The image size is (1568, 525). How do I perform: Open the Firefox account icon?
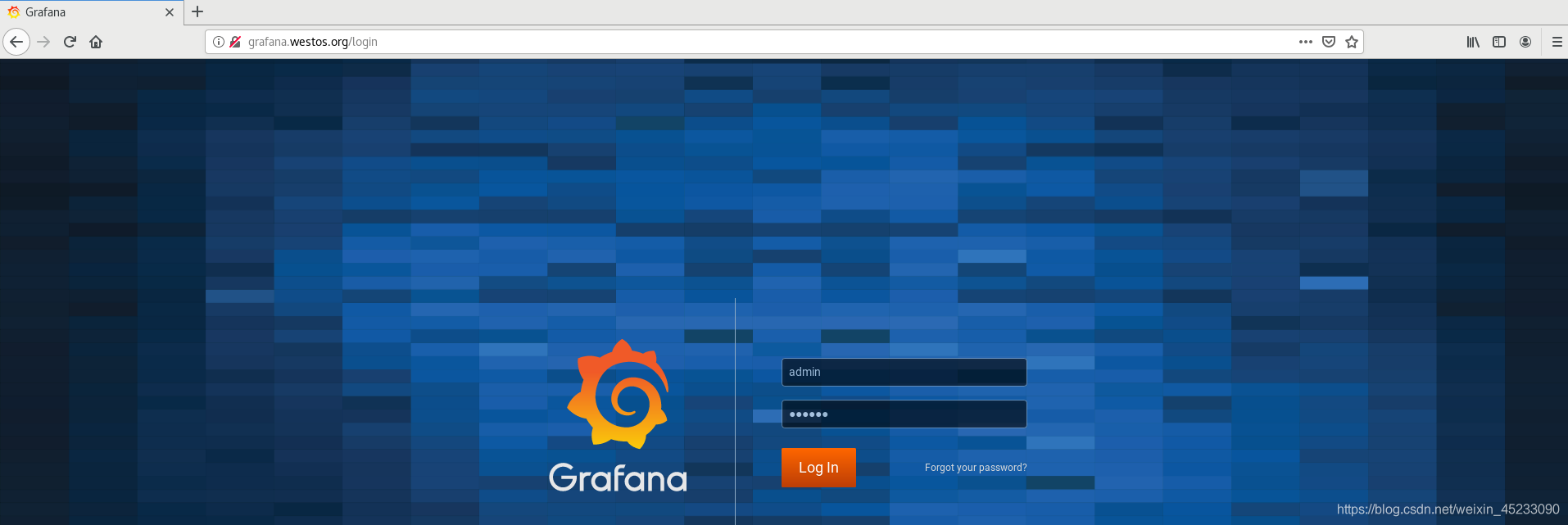[1525, 42]
